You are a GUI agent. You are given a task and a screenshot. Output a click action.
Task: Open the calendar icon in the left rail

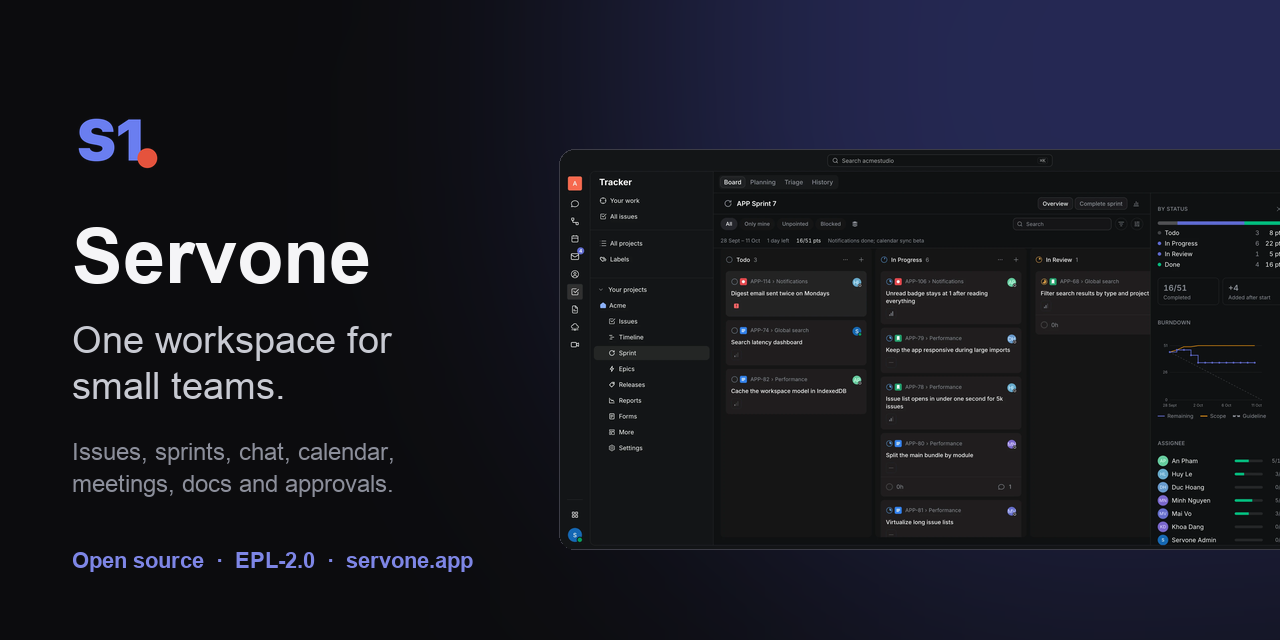575,239
